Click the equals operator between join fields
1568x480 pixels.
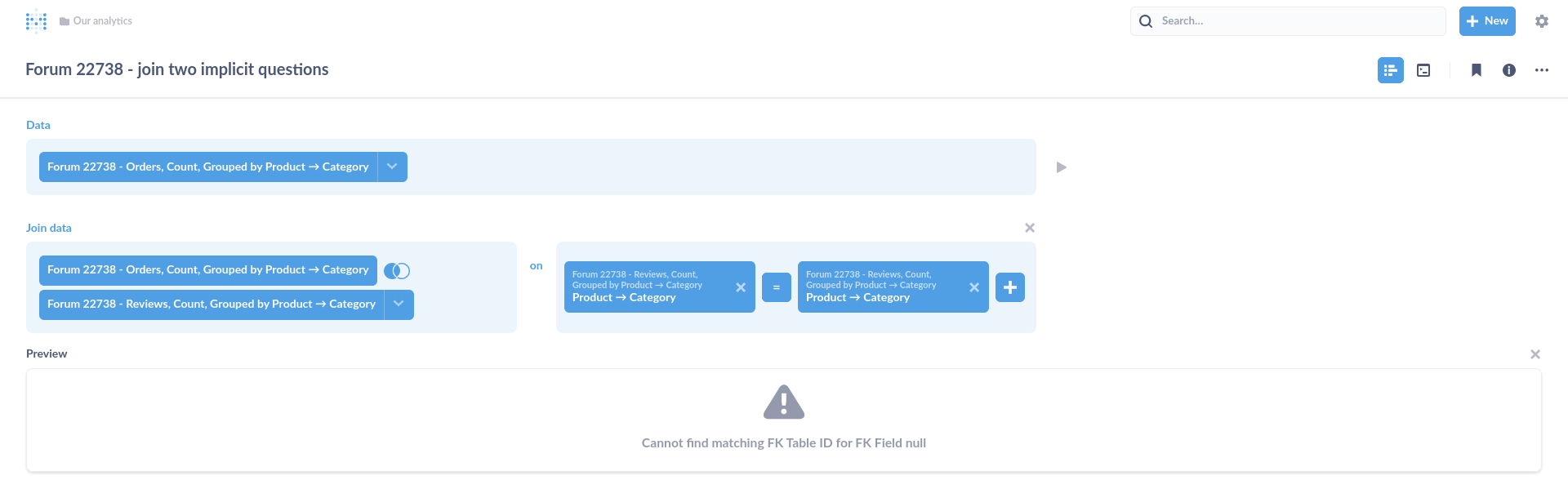tap(777, 287)
